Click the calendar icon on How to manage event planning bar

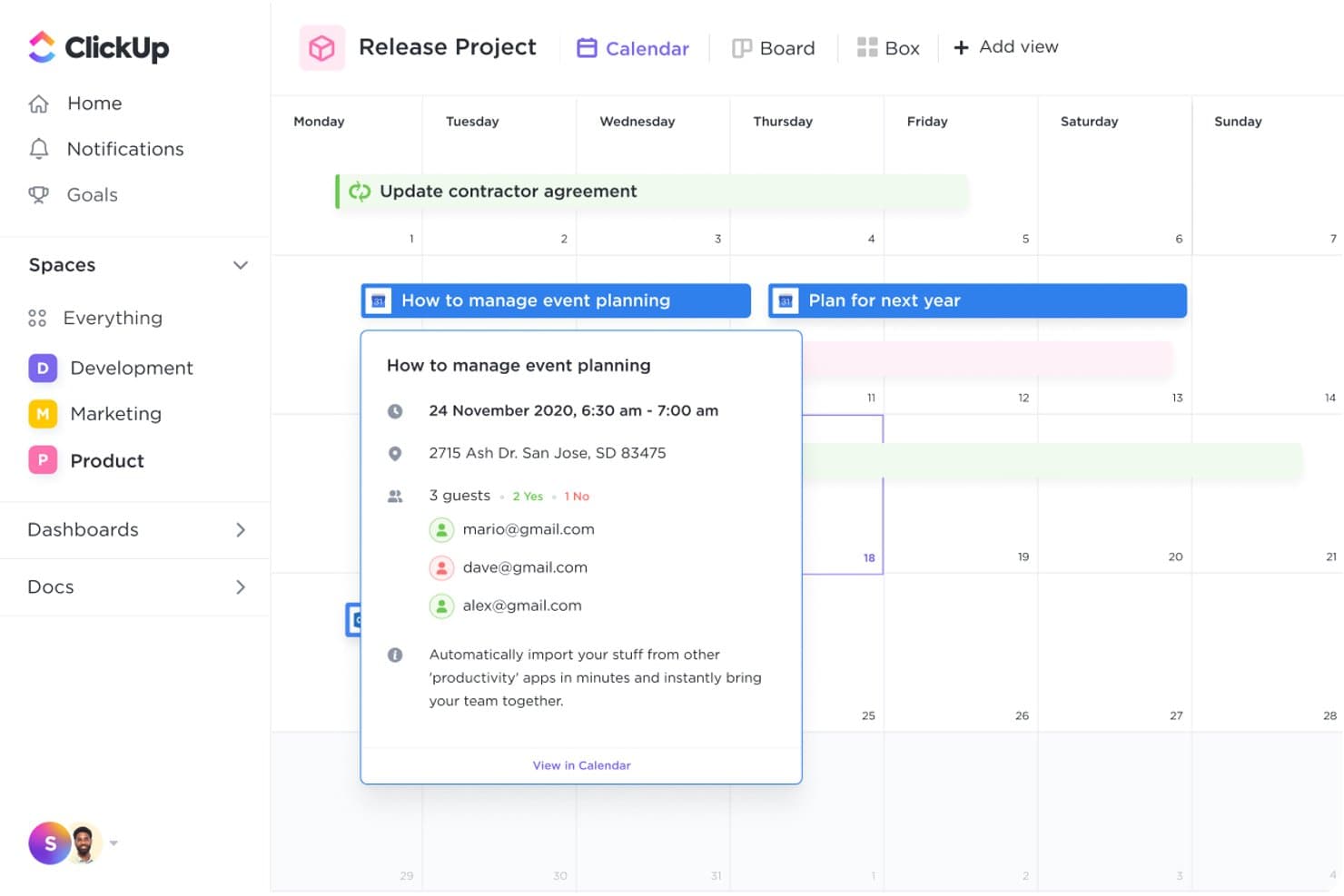[x=379, y=300]
